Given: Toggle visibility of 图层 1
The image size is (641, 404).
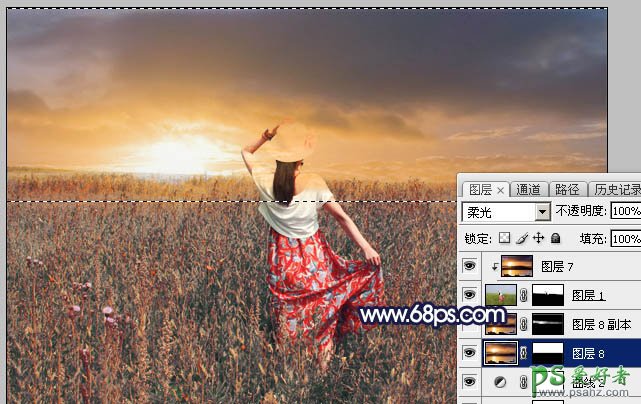Looking at the screenshot, I should click(x=470, y=296).
